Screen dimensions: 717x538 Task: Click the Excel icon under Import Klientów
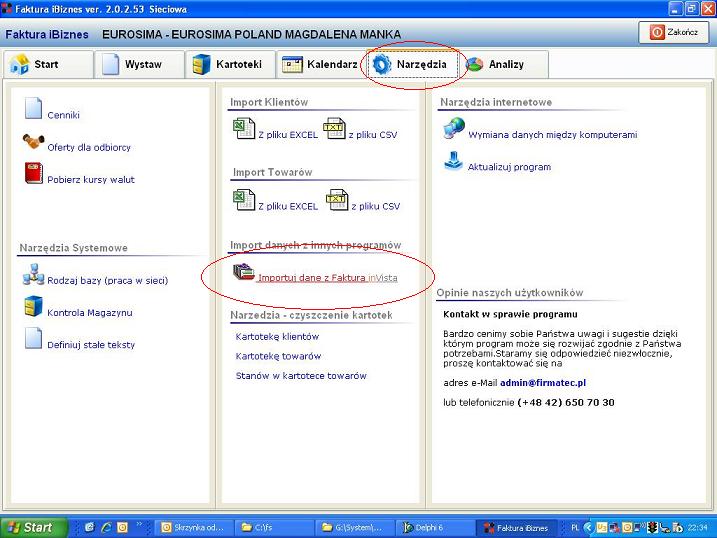click(244, 128)
